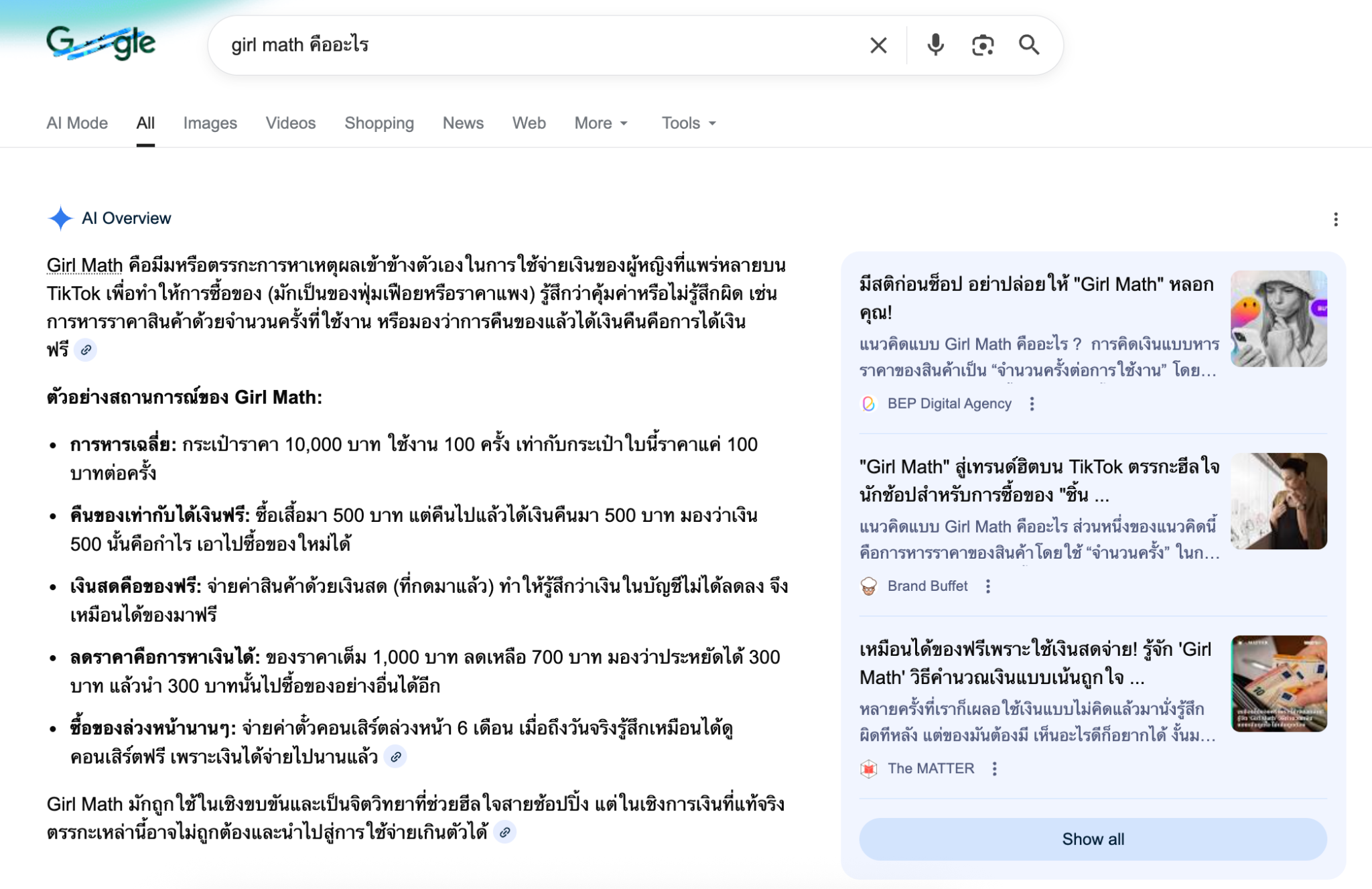1372x889 pixels.
Task: Click inside the search query input field
Action: [469, 45]
